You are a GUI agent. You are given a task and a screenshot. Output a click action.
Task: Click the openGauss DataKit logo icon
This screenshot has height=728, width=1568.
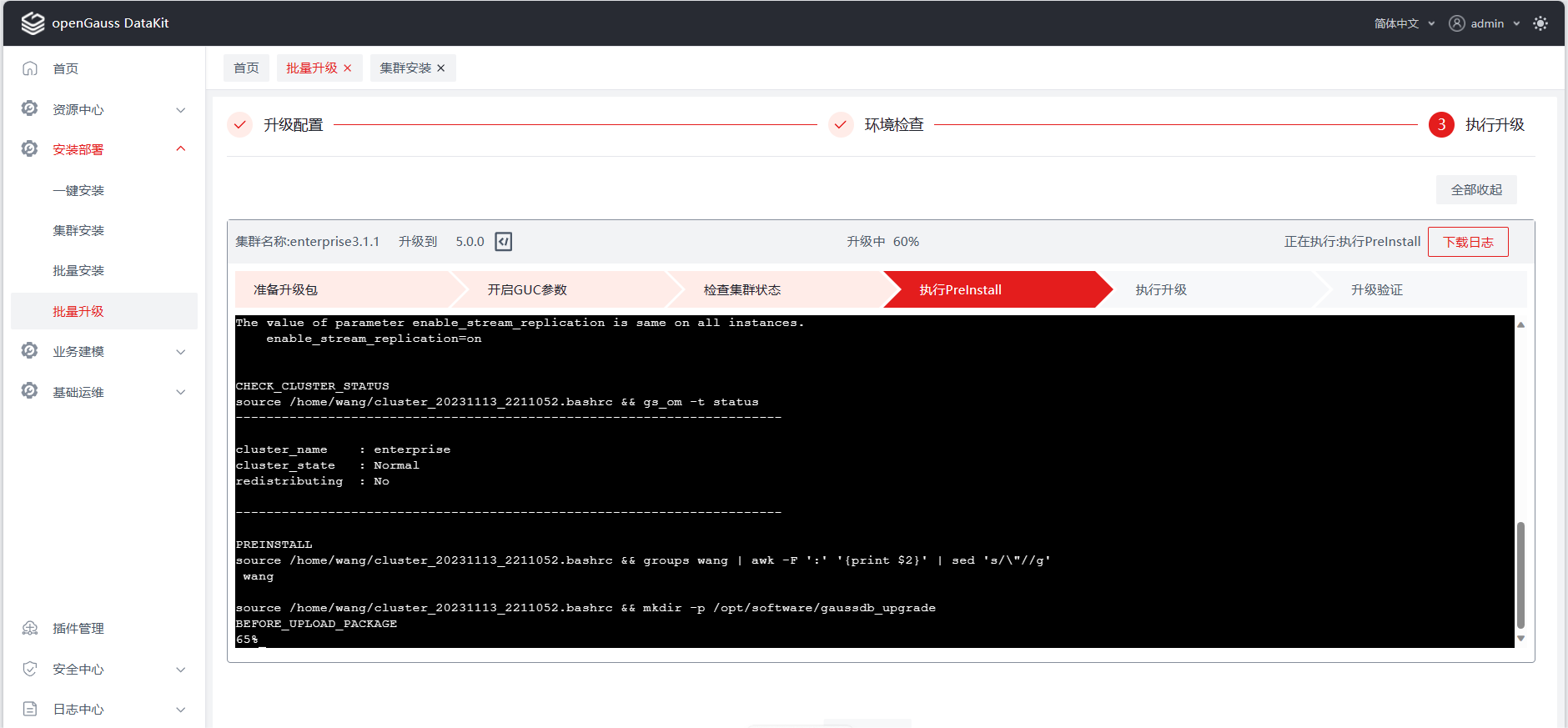(x=33, y=23)
